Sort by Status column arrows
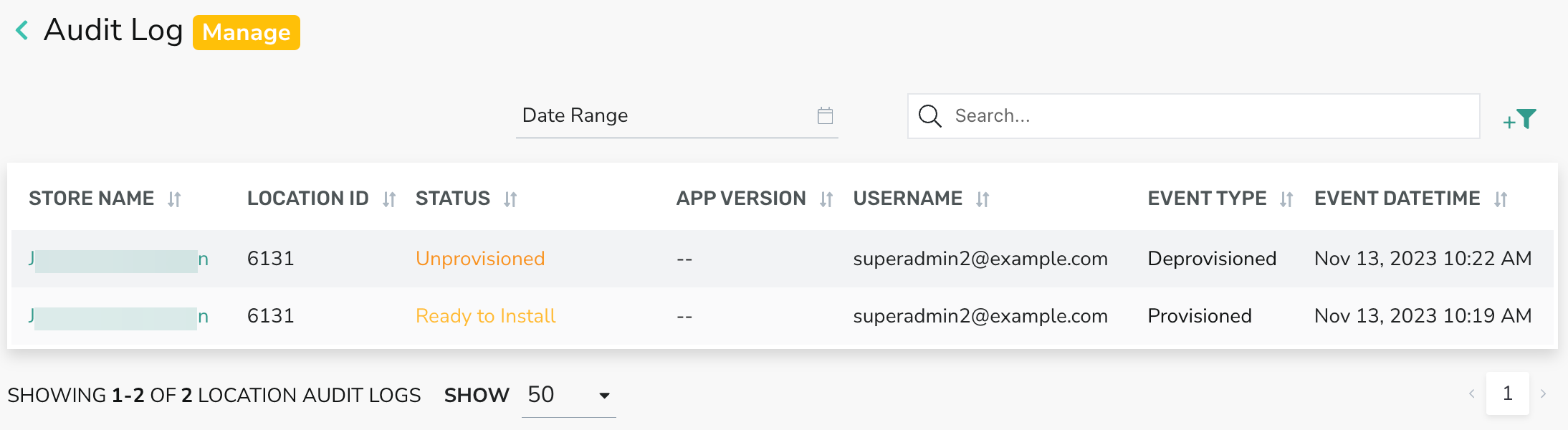 pyautogui.click(x=510, y=199)
